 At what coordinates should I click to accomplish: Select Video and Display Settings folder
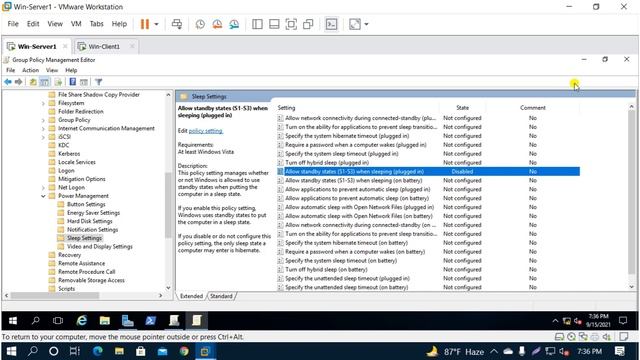[x=100, y=247]
